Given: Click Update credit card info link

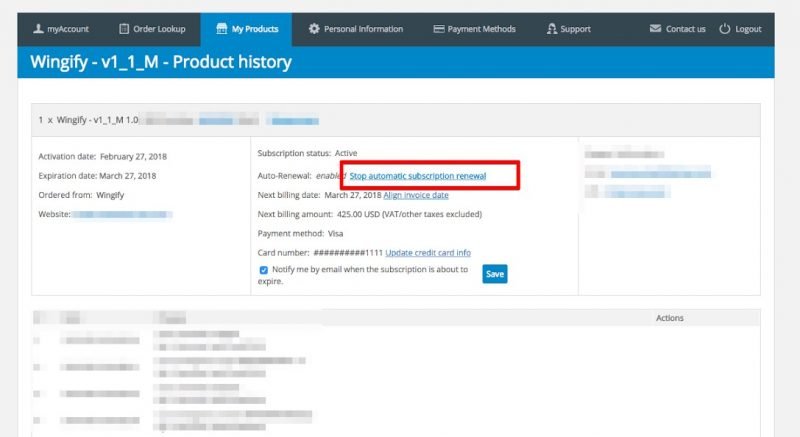Looking at the screenshot, I should point(428,253).
